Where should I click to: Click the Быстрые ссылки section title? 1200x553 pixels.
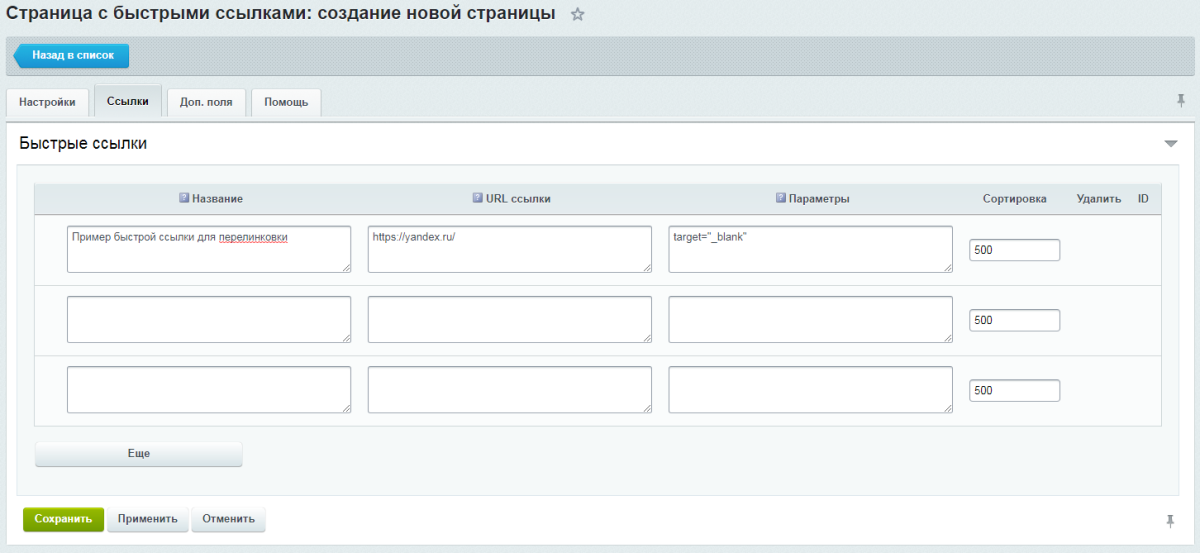point(83,144)
